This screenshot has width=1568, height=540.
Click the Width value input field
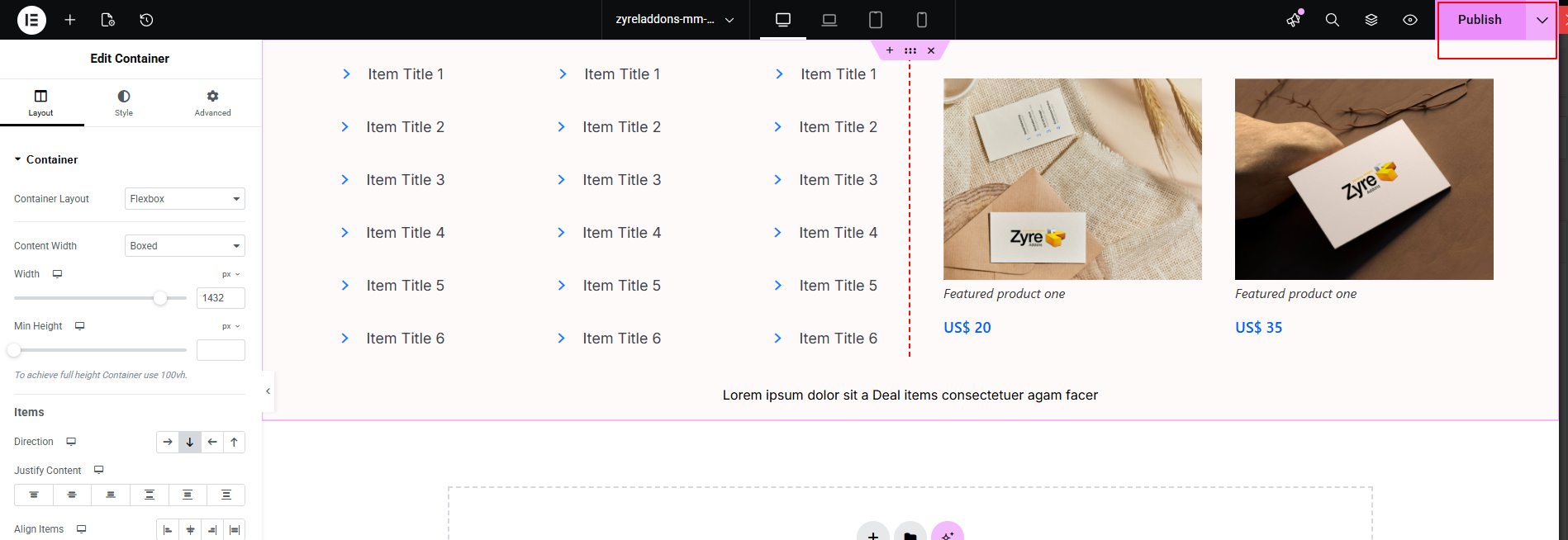(221, 298)
